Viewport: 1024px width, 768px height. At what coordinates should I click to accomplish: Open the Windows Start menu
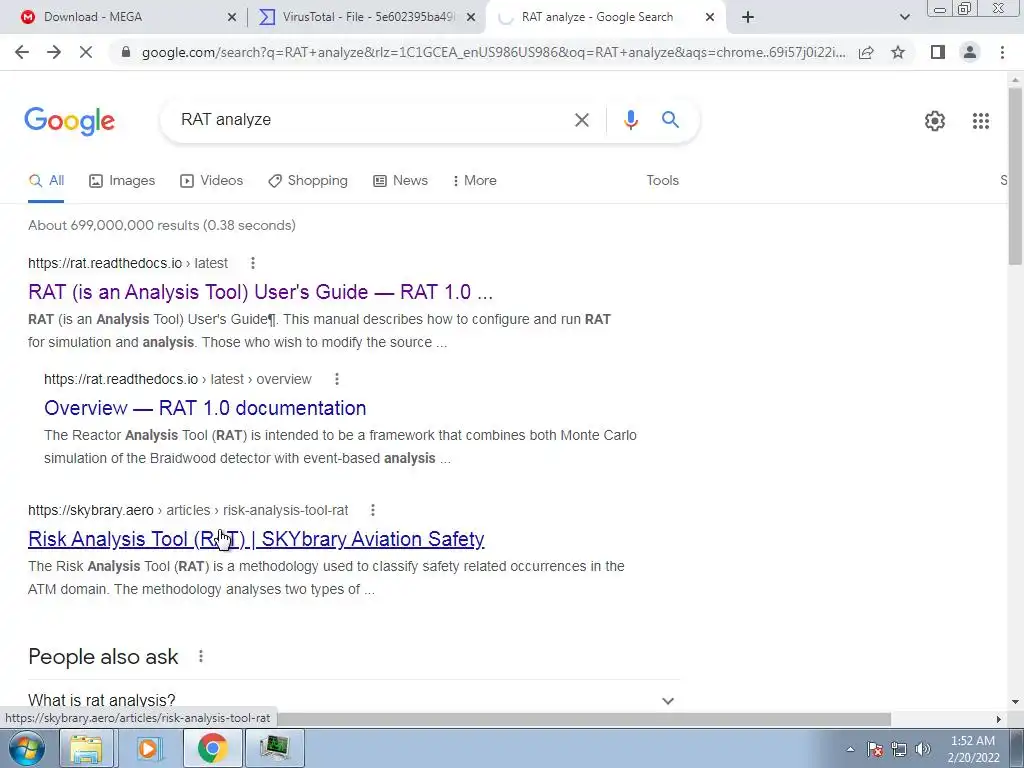pyautogui.click(x=26, y=748)
